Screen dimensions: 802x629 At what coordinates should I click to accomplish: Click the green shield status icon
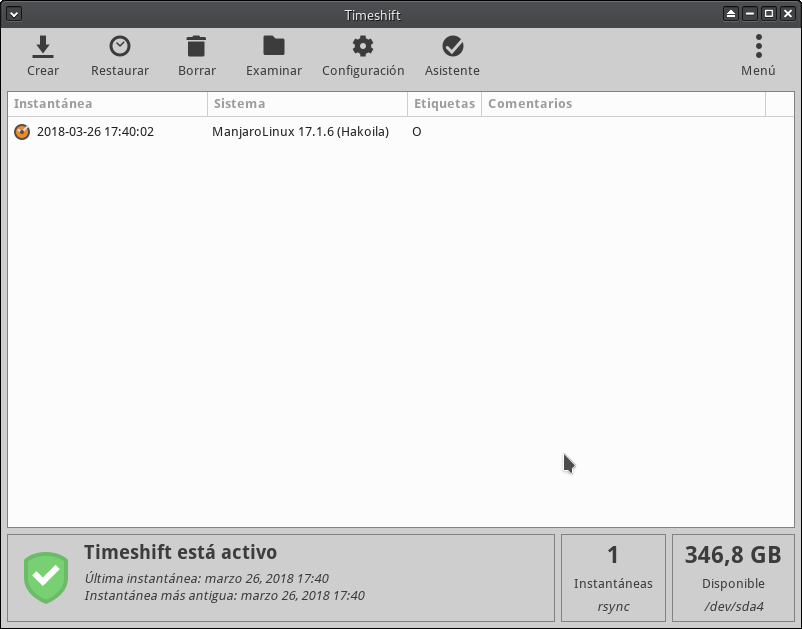[45, 576]
